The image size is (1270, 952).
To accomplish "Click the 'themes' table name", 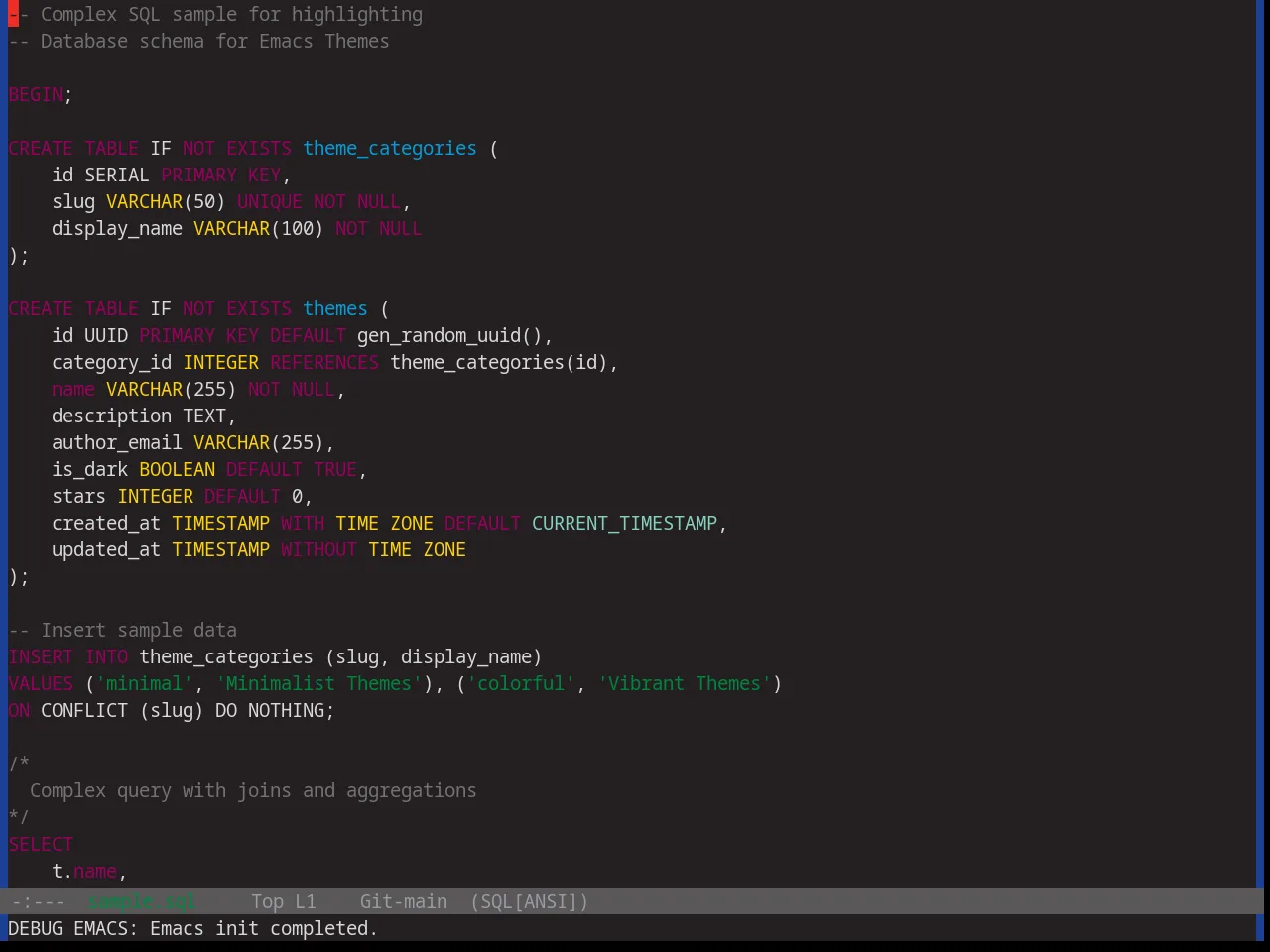I will point(335,309).
